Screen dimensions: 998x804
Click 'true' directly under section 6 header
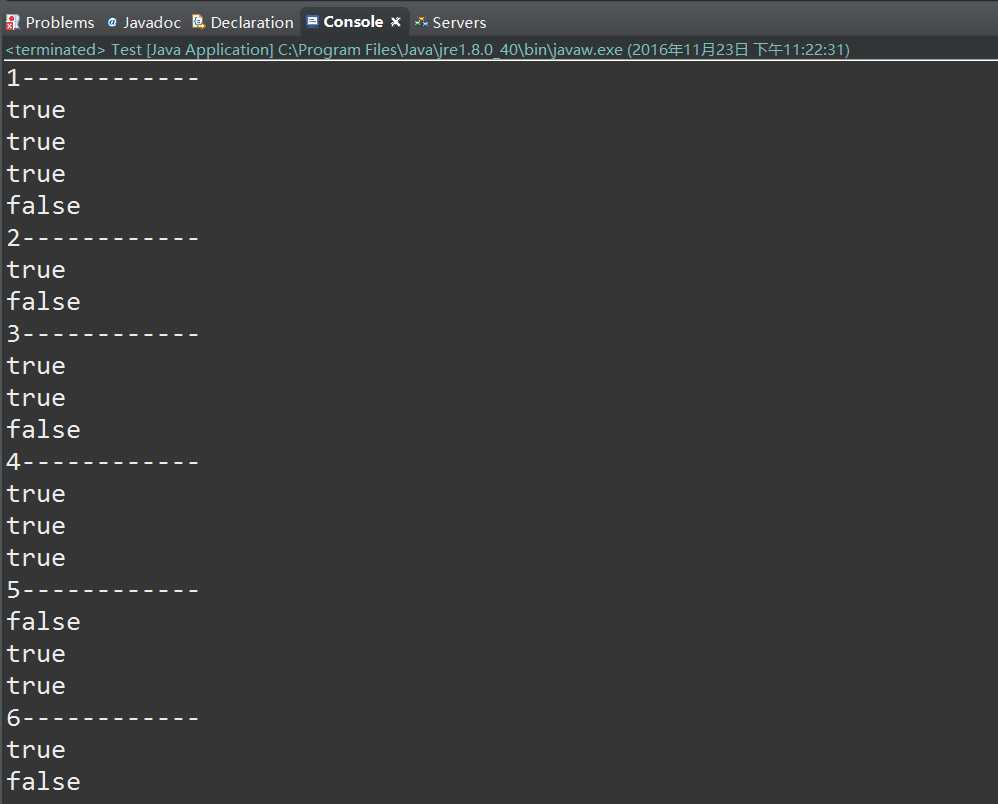point(36,750)
